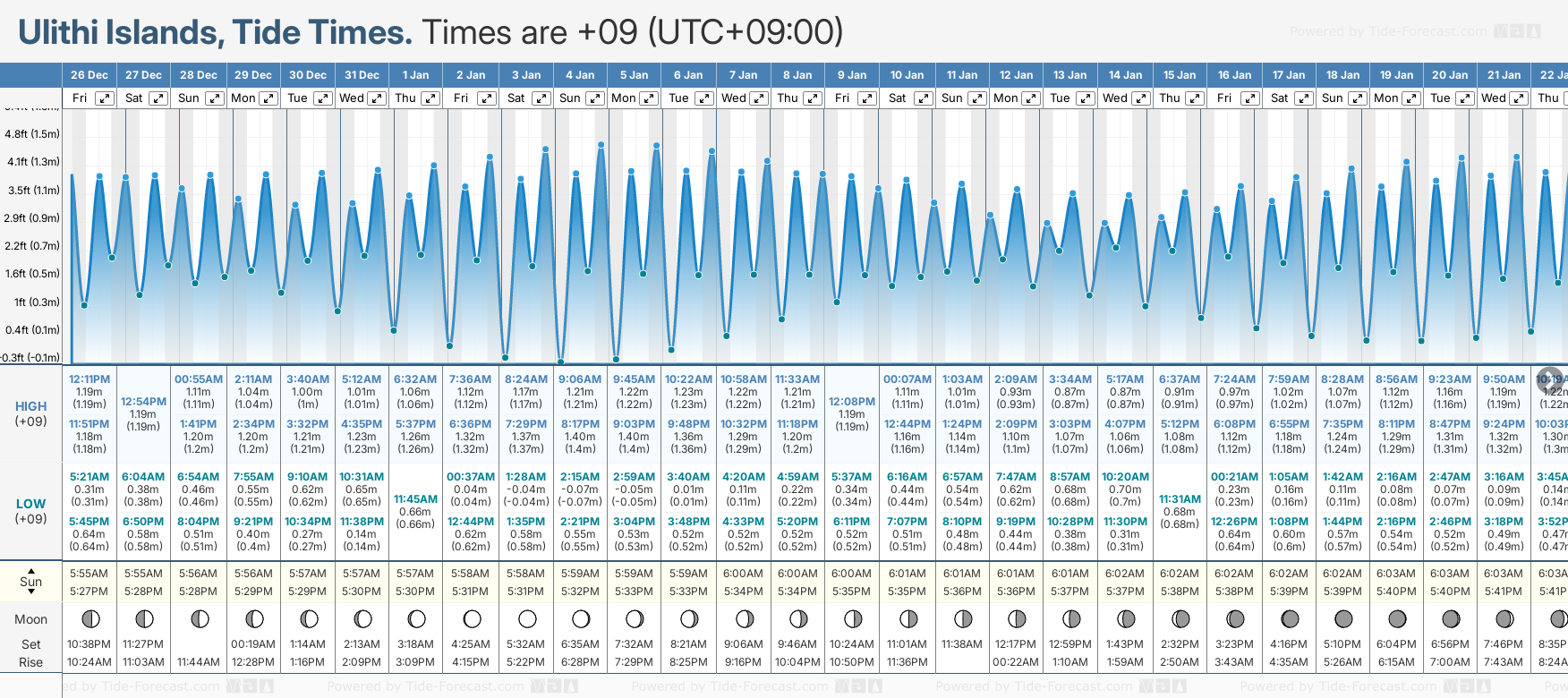Click the 9:06AM high tide on 4 Jan

580,379
